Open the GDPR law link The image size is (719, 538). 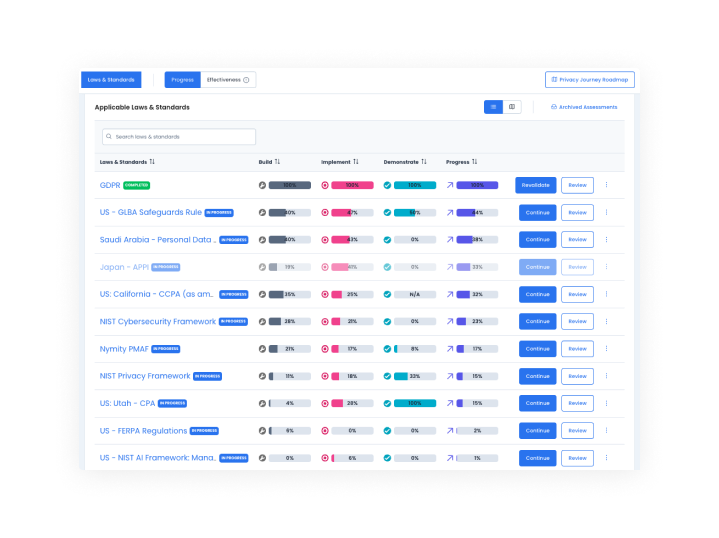coord(110,185)
